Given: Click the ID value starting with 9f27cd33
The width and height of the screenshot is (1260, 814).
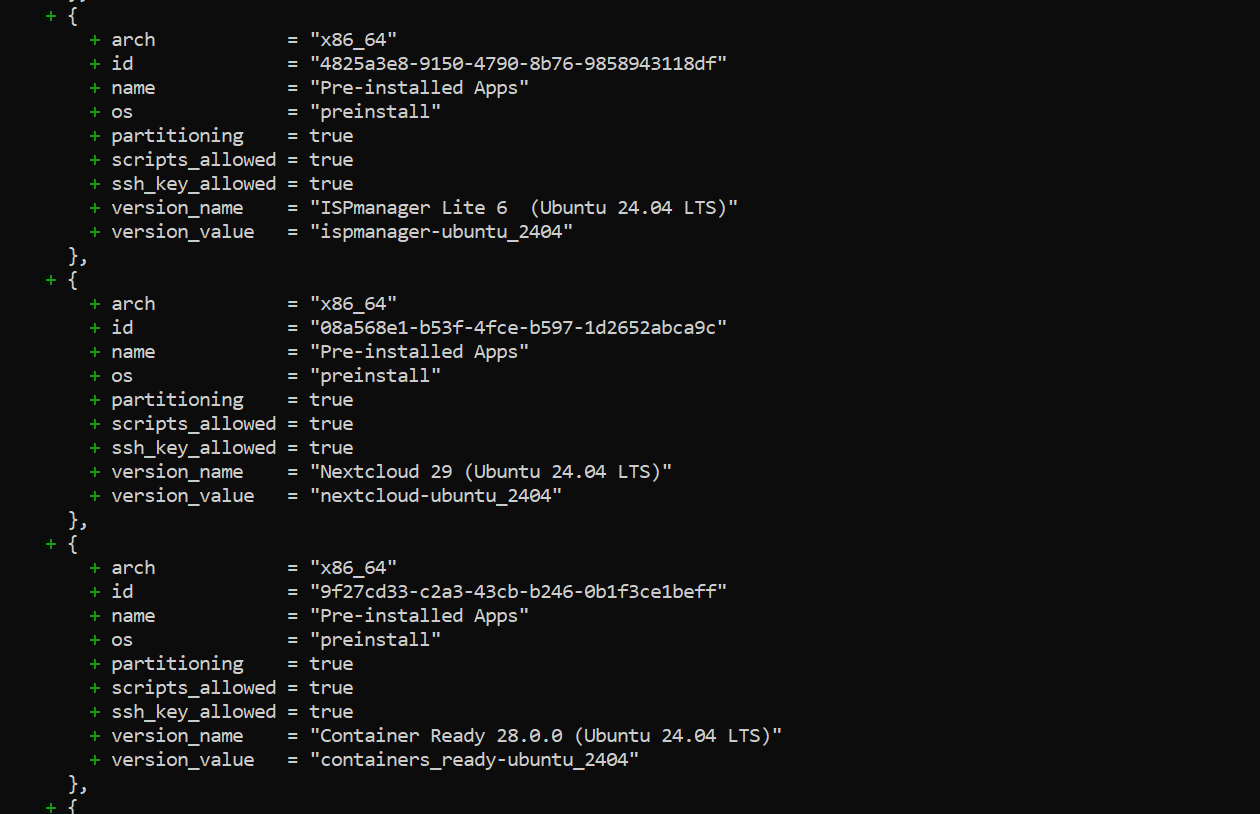Looking at the screenshot, I should (518, 592).
